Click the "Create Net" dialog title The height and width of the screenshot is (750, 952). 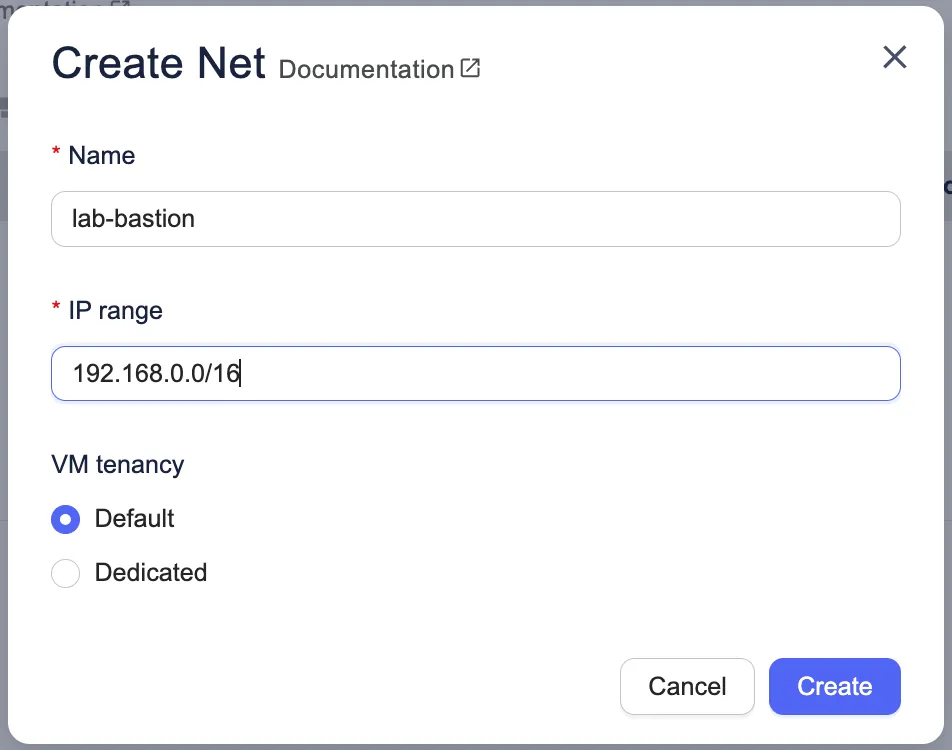pos(158,64)
